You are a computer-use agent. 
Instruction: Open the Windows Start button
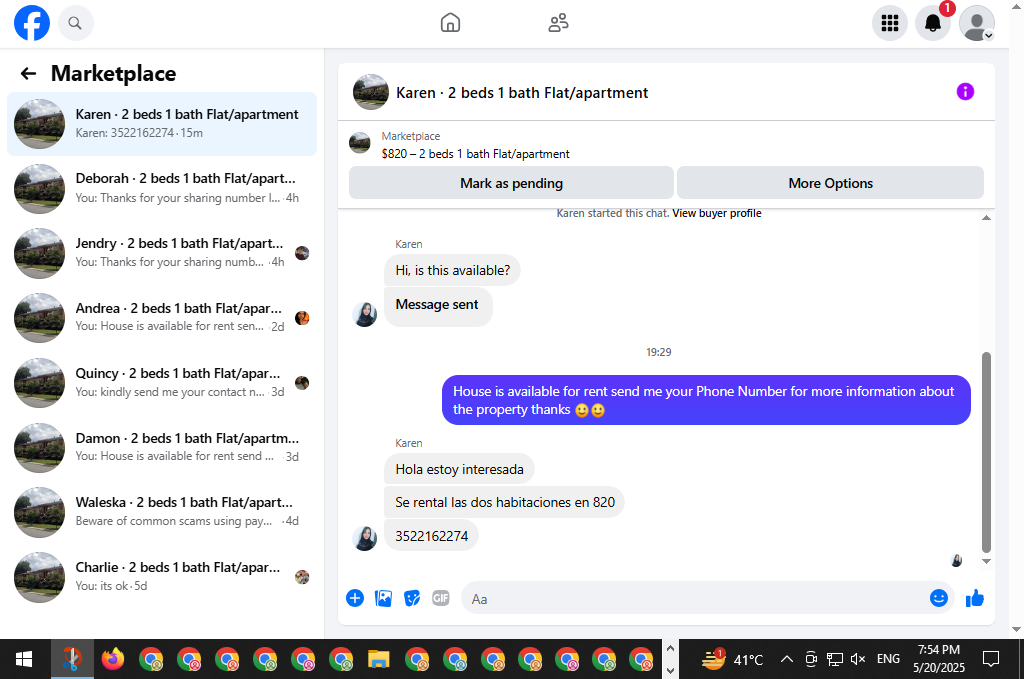tap(24, 659)
